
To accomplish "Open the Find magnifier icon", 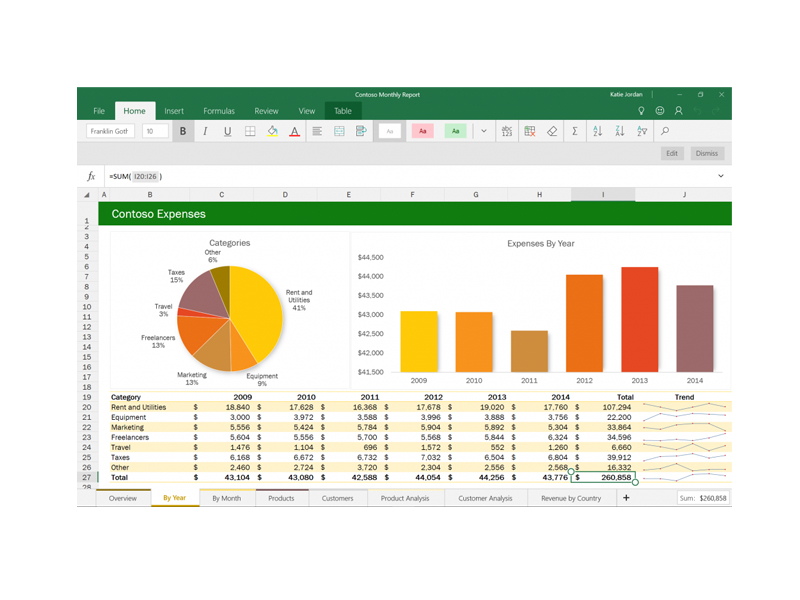I will [x=665, y=131].
